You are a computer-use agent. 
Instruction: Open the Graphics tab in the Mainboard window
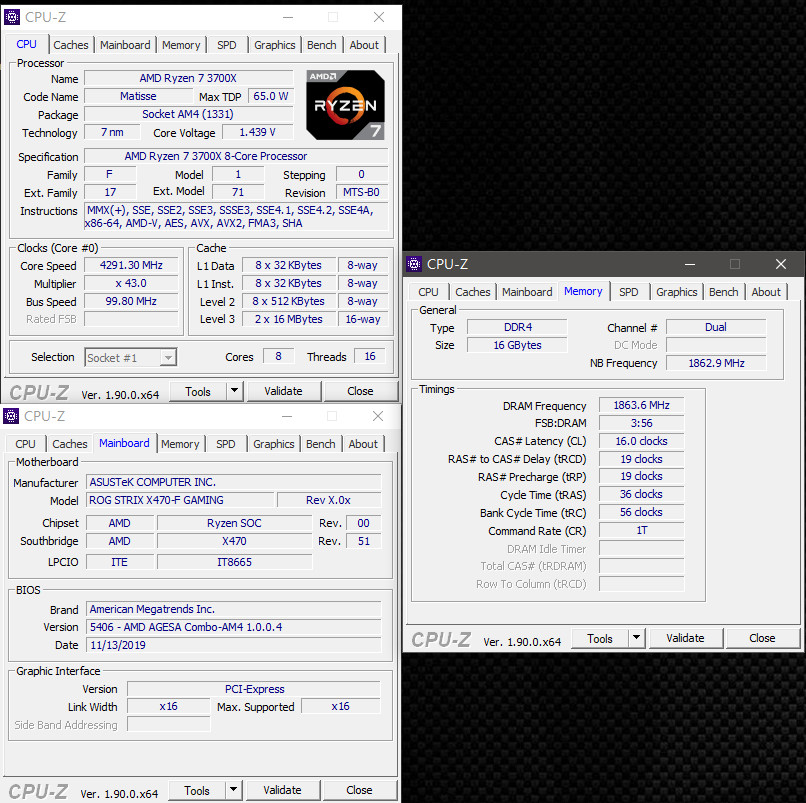[x=273, y=444]
